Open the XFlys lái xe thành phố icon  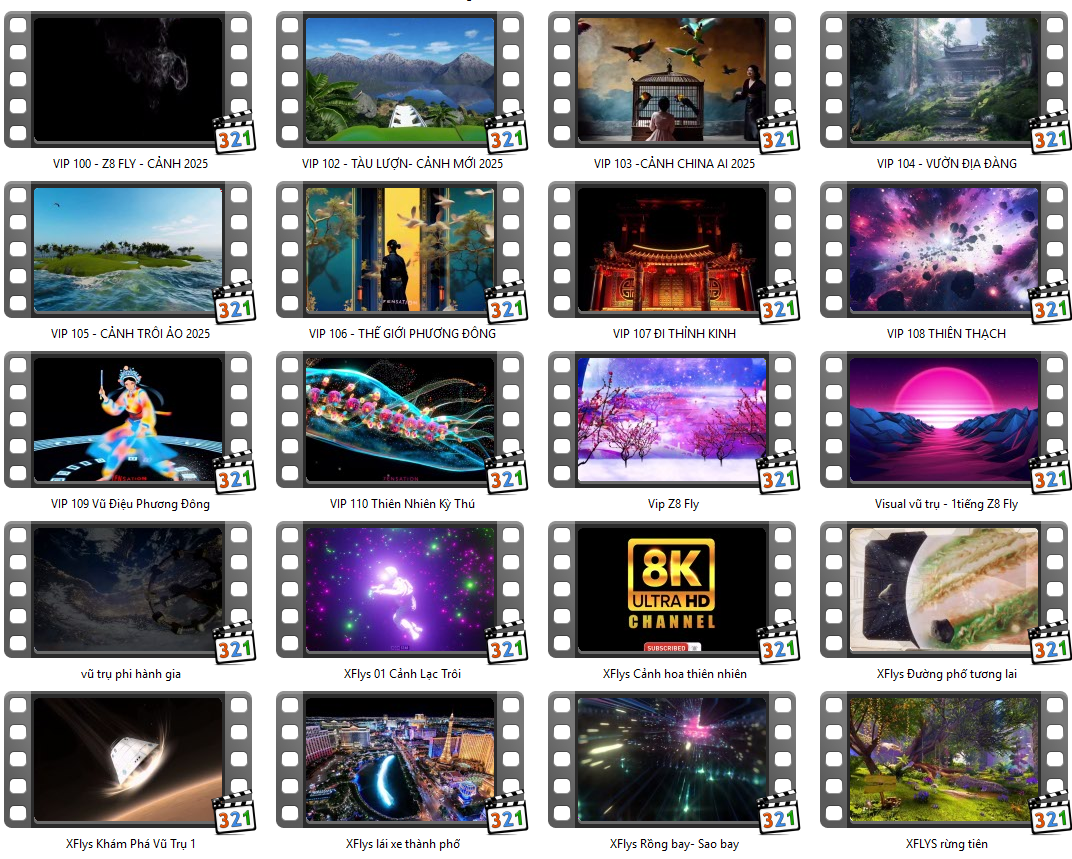point(400,761)
